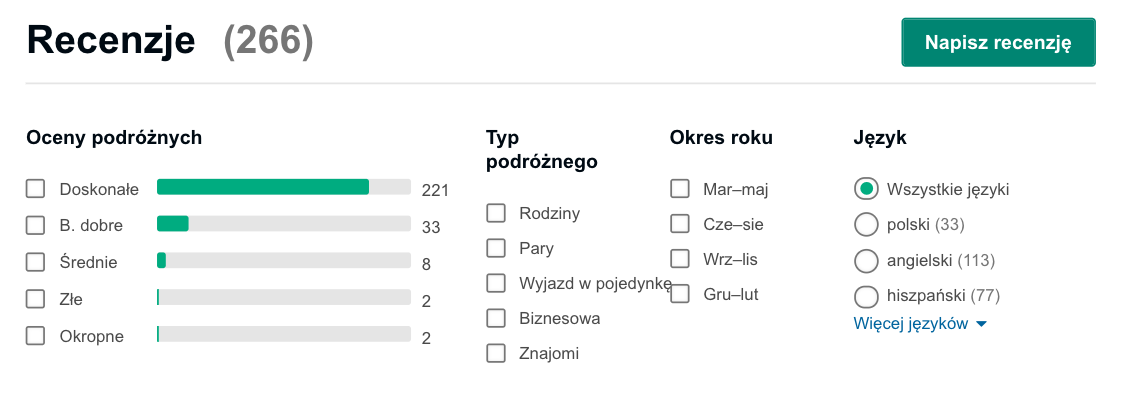Screen dimensions: 1122x405
Task: Expand Więcej języków dropdown
Action: coord(920,324)
